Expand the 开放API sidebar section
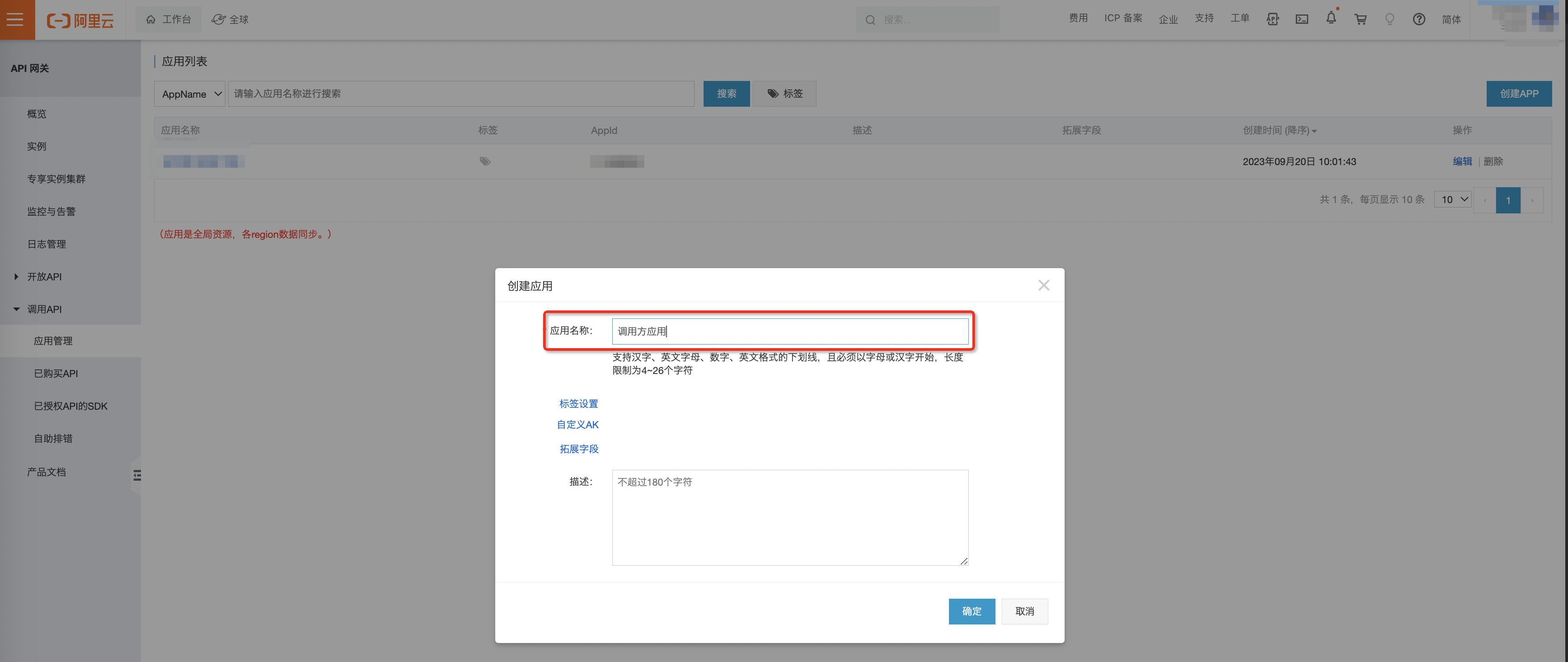The width and height of the screenshot is (1568, 662). click(x=44, y=276)
